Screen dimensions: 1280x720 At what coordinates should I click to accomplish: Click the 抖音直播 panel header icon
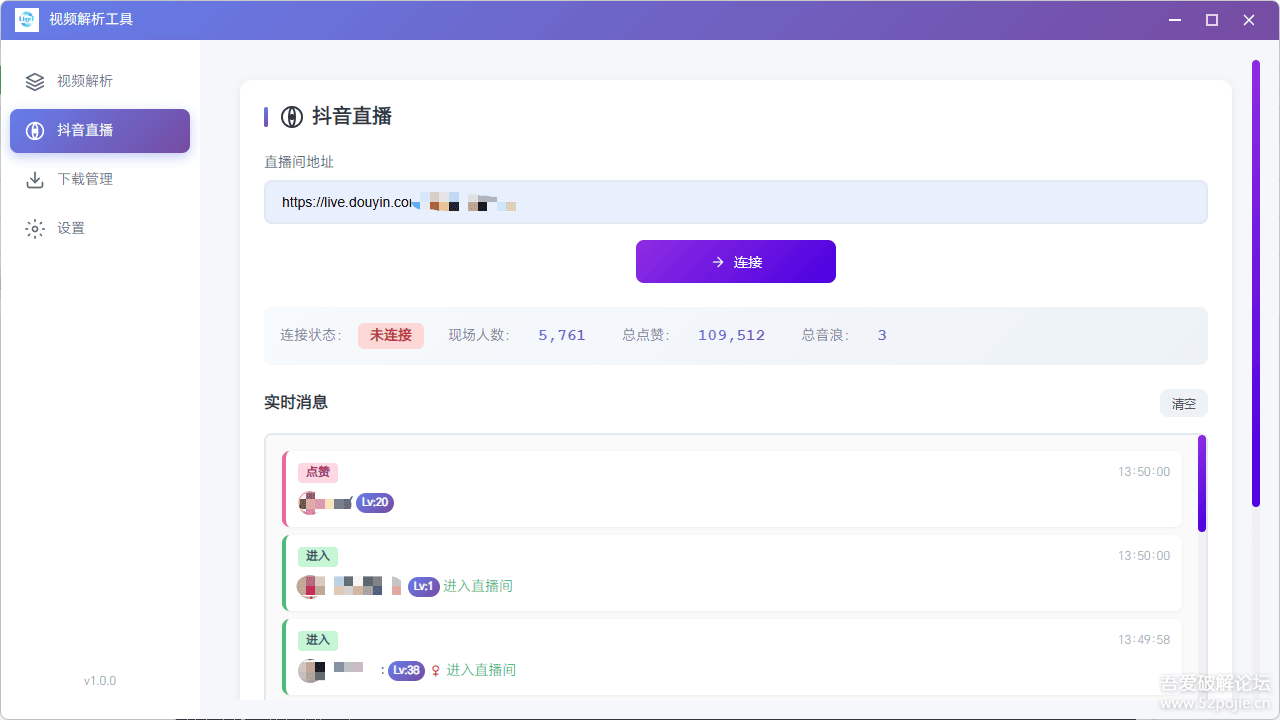pyautogui.click(x=290, y=116)
